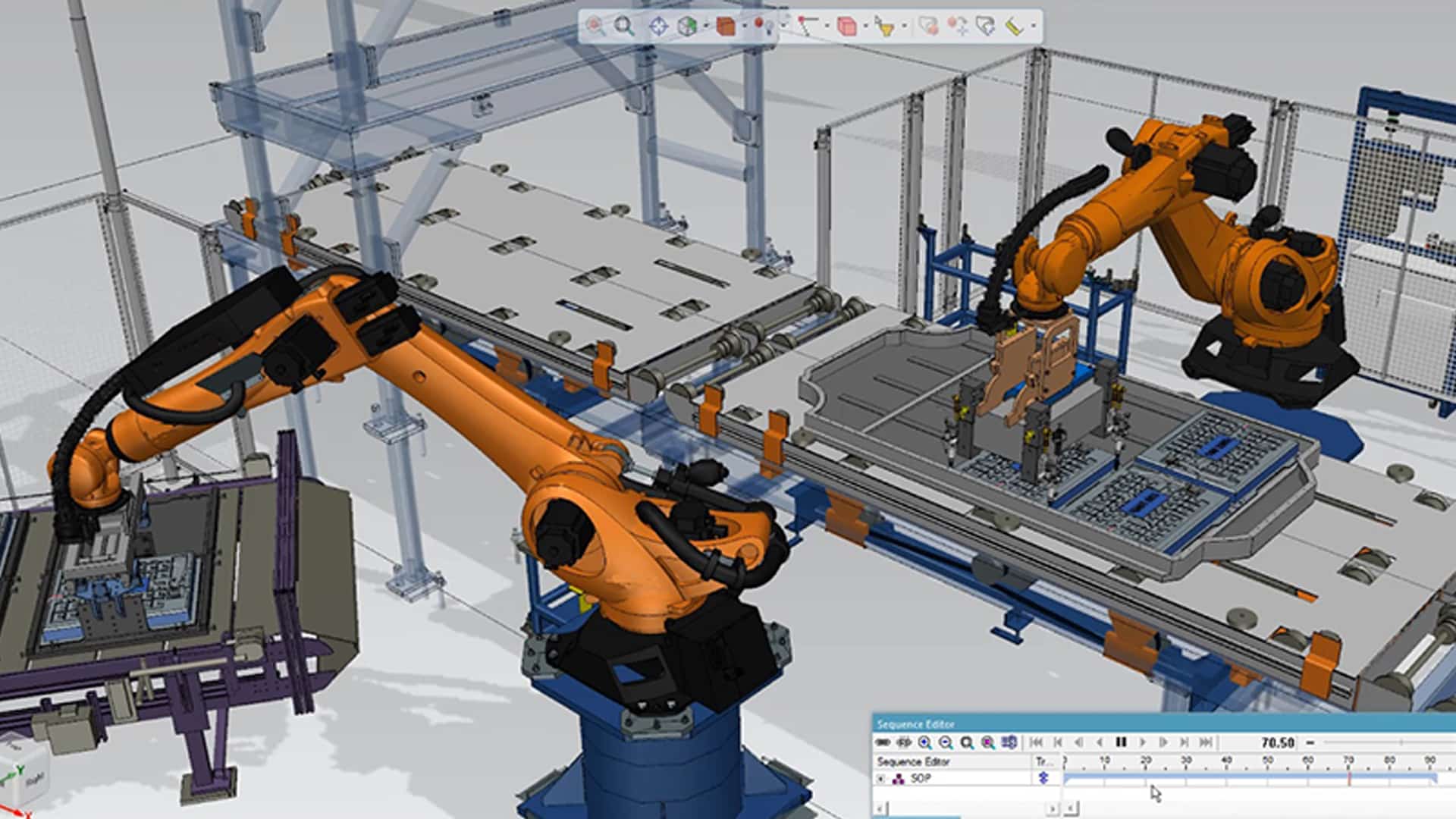1456x819 pixels.
Task: Play simulation forward
Action: pyautogui.click(x=1142, y=742)
